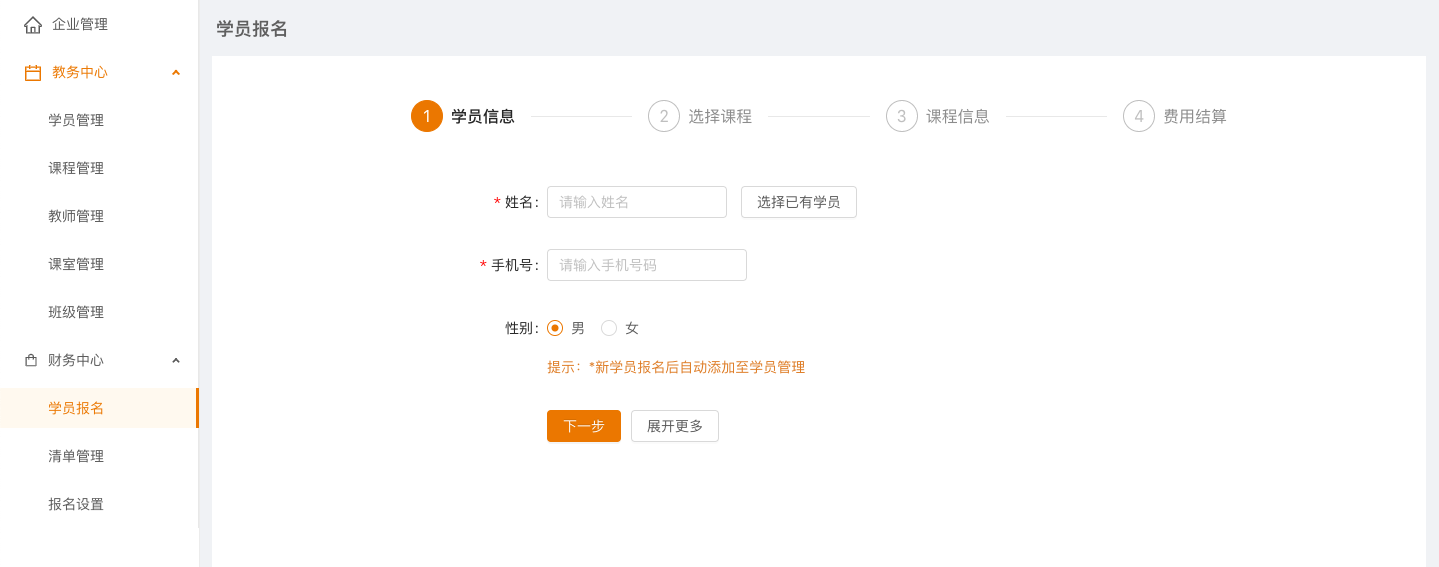Open 课程管理 in the sidebar
This screenshot has height=567, width=1439.
(x=76, y=168)
